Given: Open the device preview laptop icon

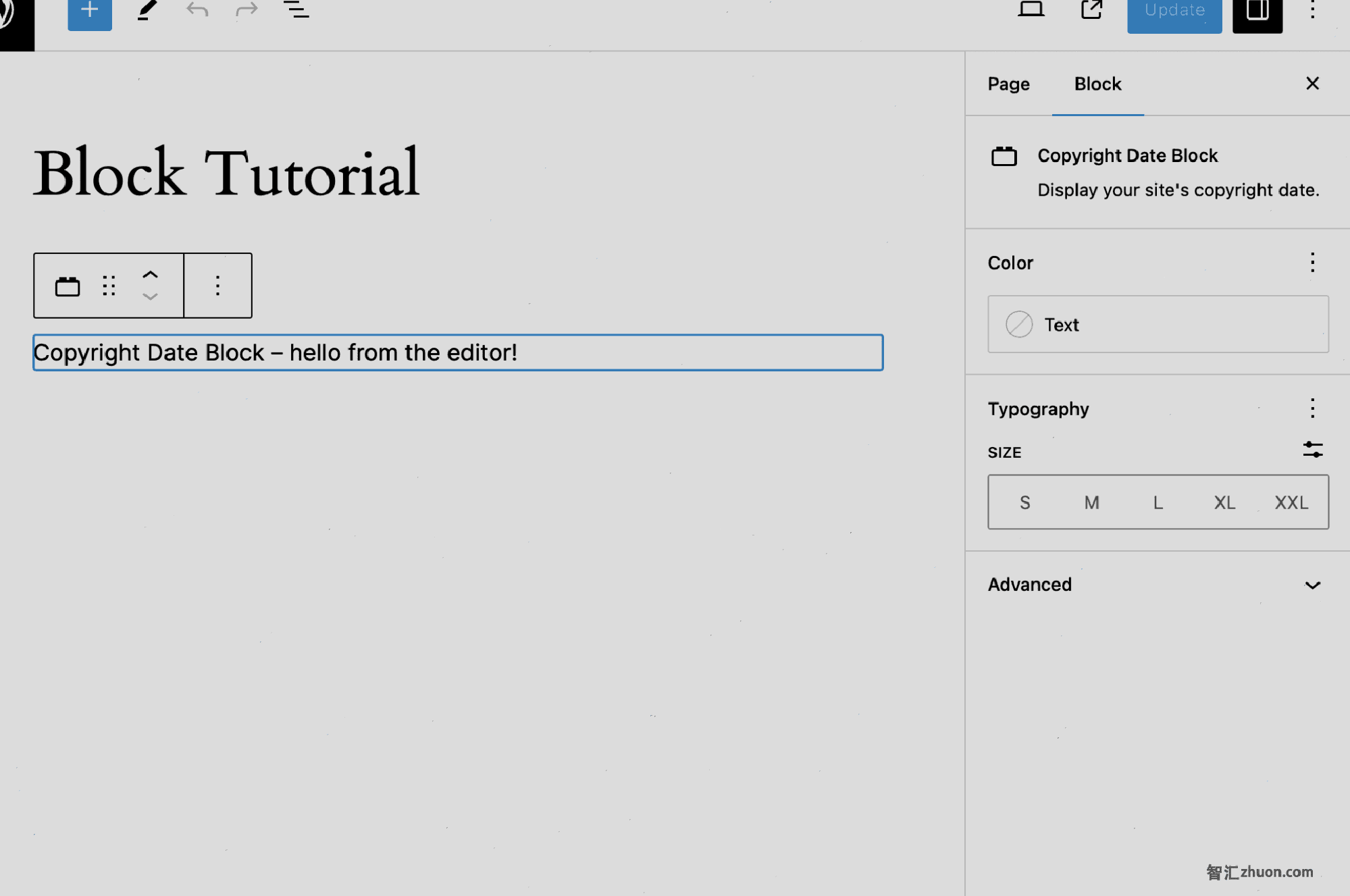Looking at the screenshot, I should tap(1031, 9).
